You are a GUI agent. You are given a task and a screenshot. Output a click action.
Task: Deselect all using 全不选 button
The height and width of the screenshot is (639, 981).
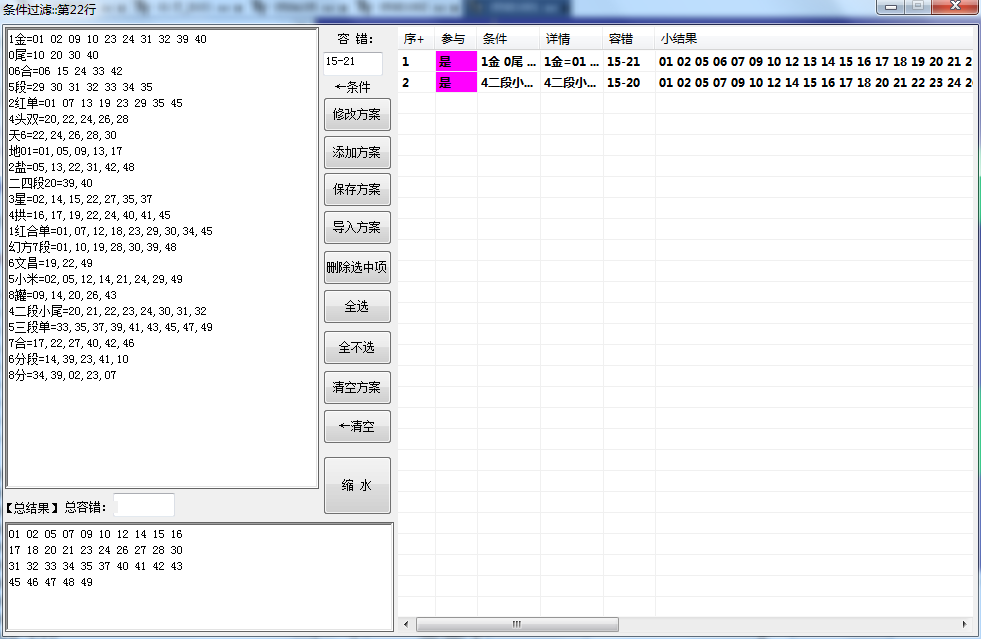pyautogui.click(x=357, y=347)
